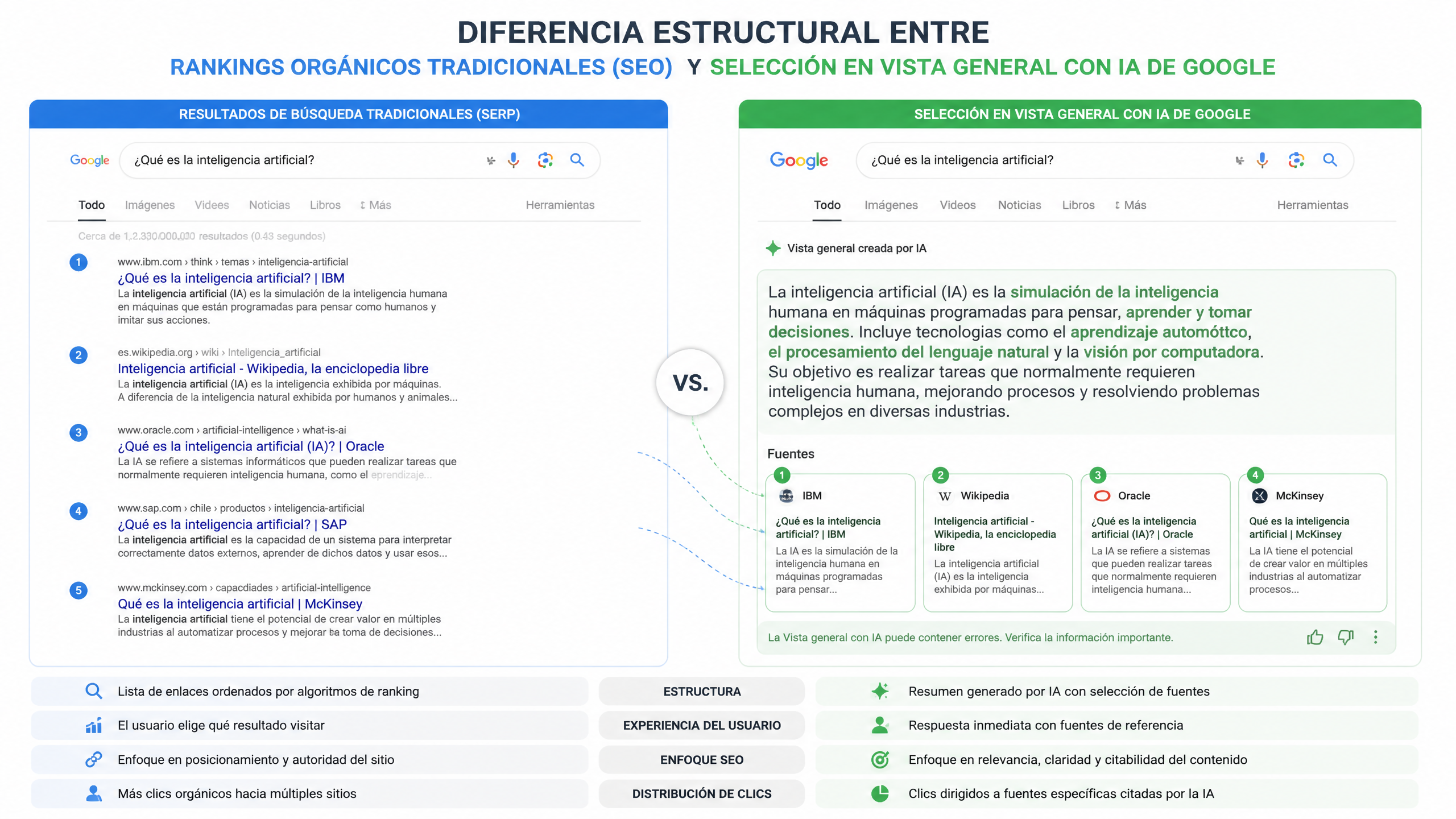Open the IBM result link ¿Qué es la inteligencia artificial?

coord(231,278)
